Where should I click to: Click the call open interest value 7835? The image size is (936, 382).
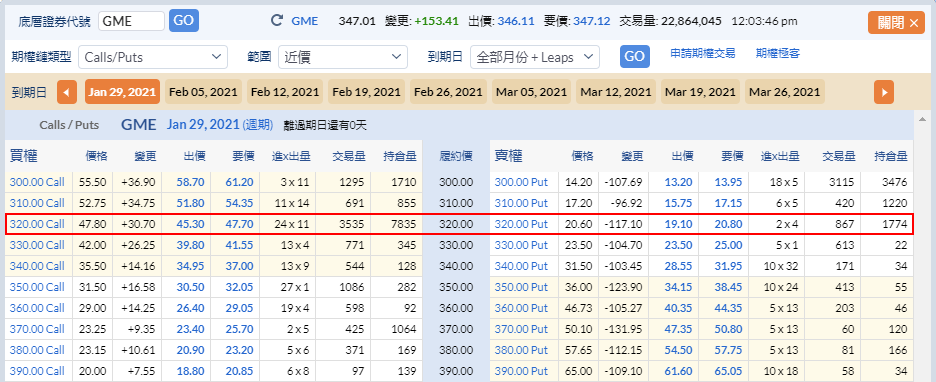click(405, 224)
